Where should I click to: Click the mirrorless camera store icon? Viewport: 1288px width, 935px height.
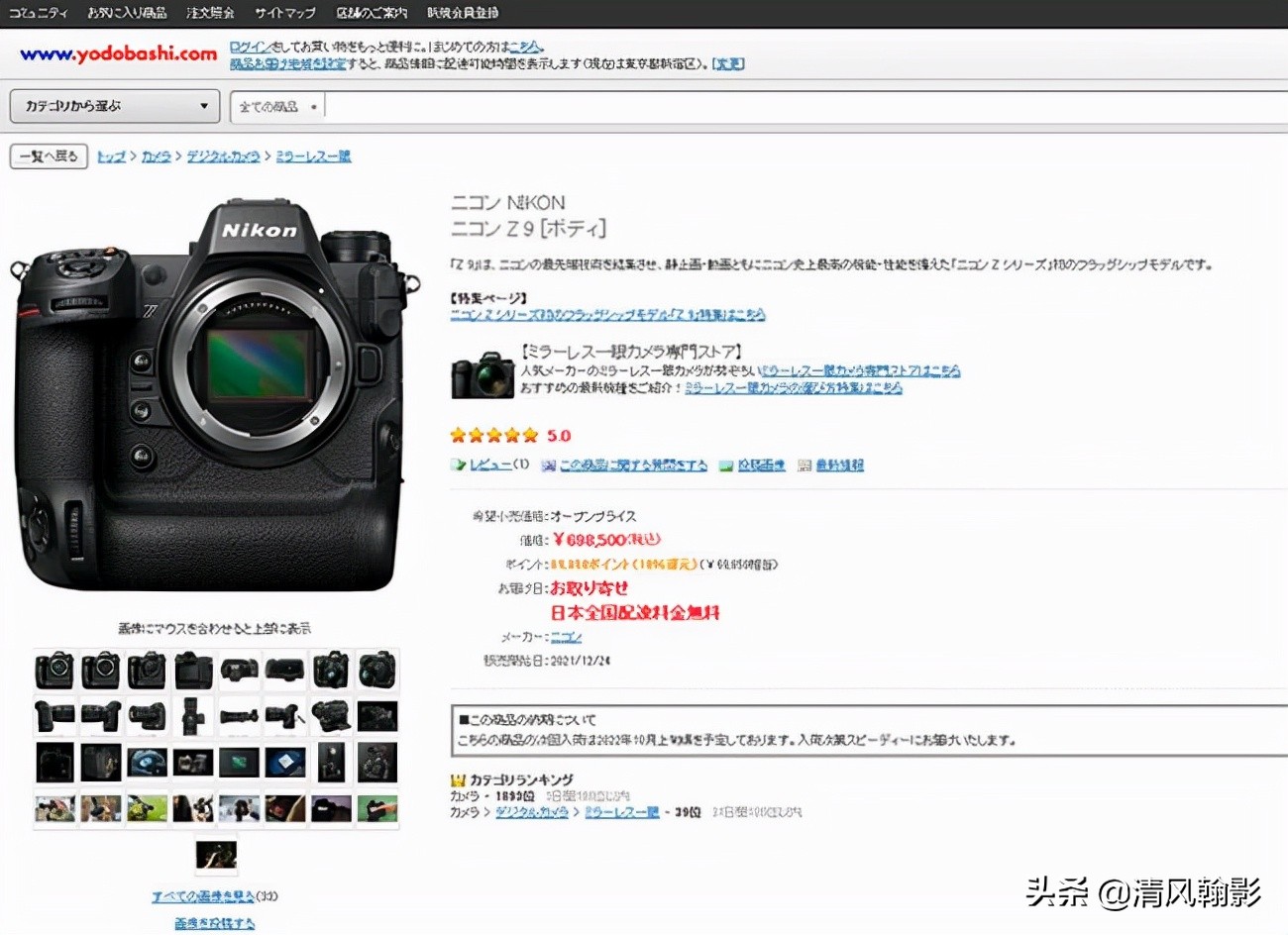(482, 375)
